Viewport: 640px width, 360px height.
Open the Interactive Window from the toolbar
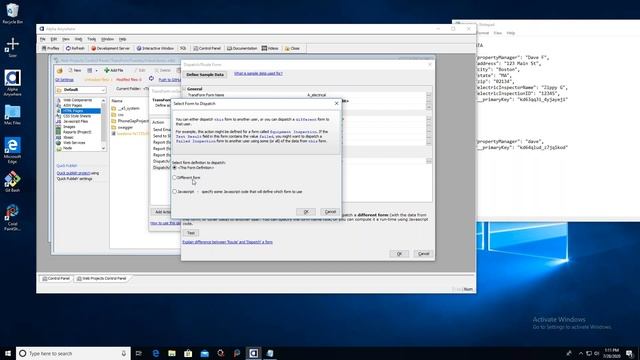coord(155,48)
